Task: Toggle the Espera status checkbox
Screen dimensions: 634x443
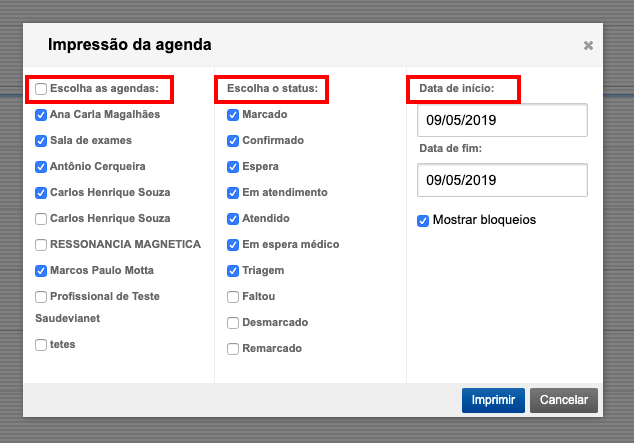Action: pos(233,167)
